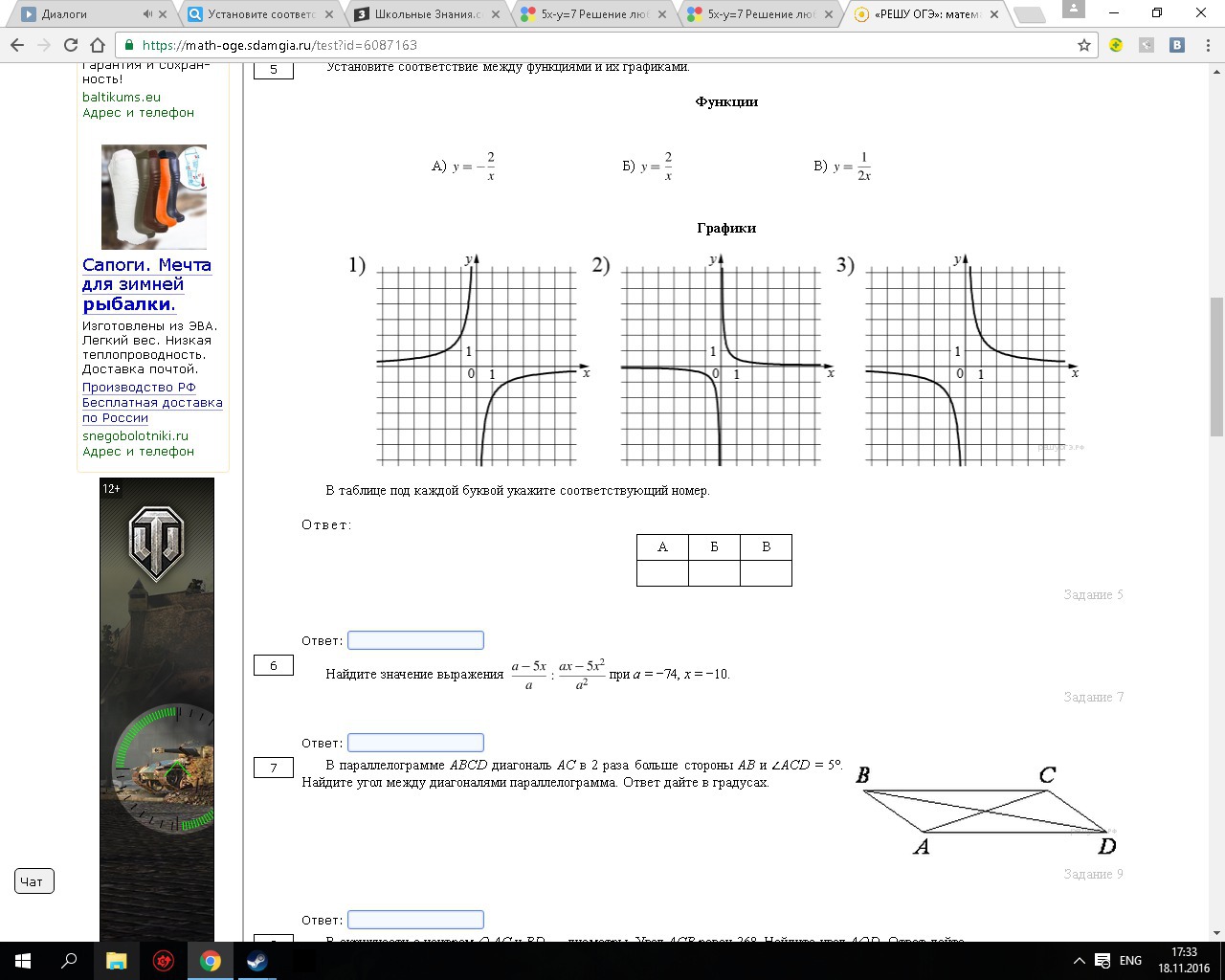Close the Установите соответствие tab
1225x980 pixels.
click(328, 14)
